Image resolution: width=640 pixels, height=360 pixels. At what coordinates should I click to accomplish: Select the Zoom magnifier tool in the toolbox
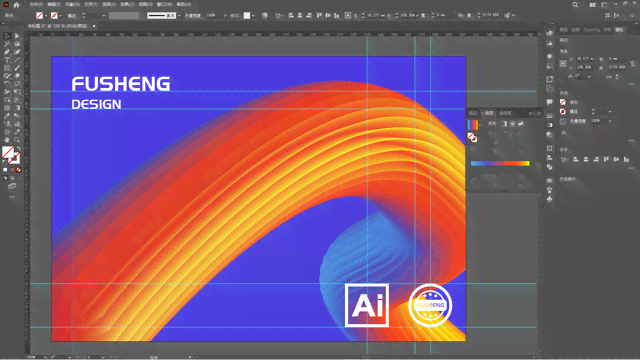pyautogui.click(x=17, y=140)
